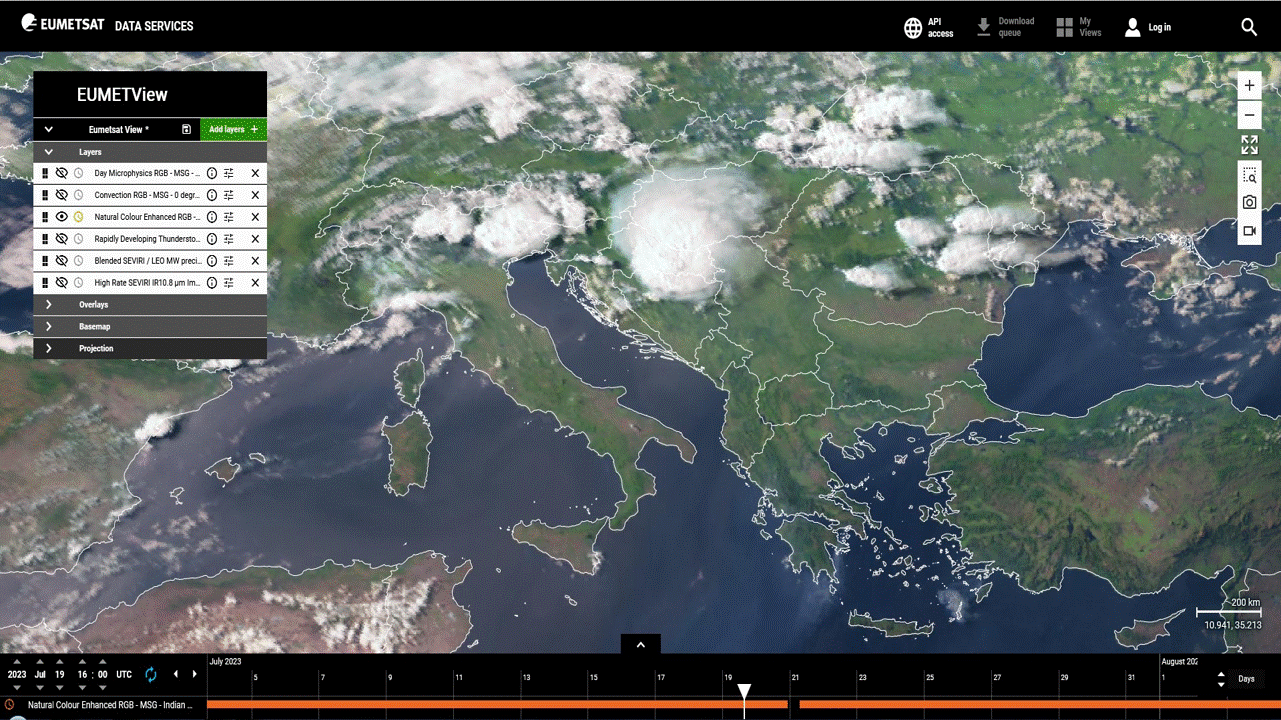1281x720 pixels.
Task: Open settings for Blended SEVIRI layer
Action: point(229,261)
